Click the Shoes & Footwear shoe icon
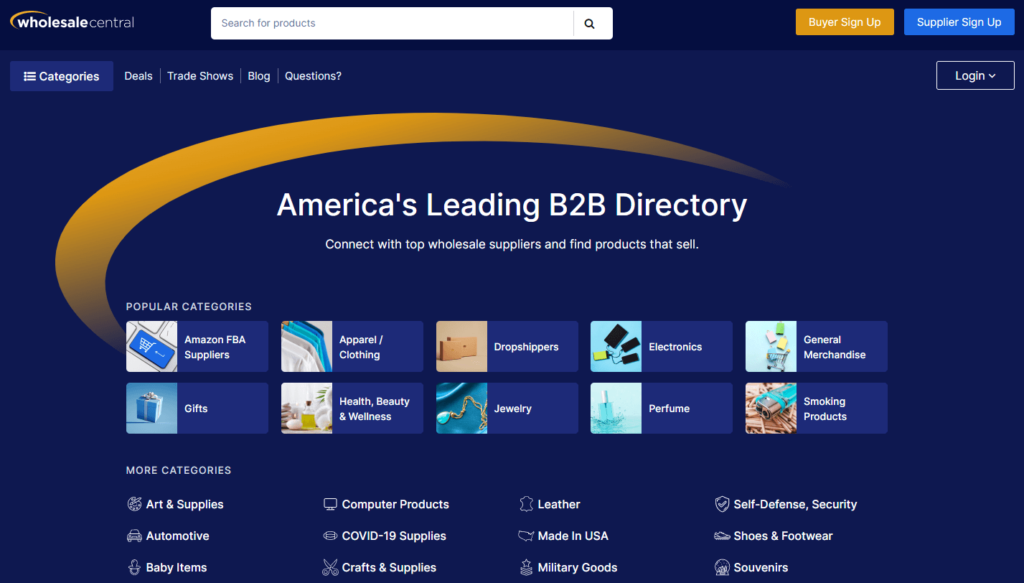 [722, 536]
